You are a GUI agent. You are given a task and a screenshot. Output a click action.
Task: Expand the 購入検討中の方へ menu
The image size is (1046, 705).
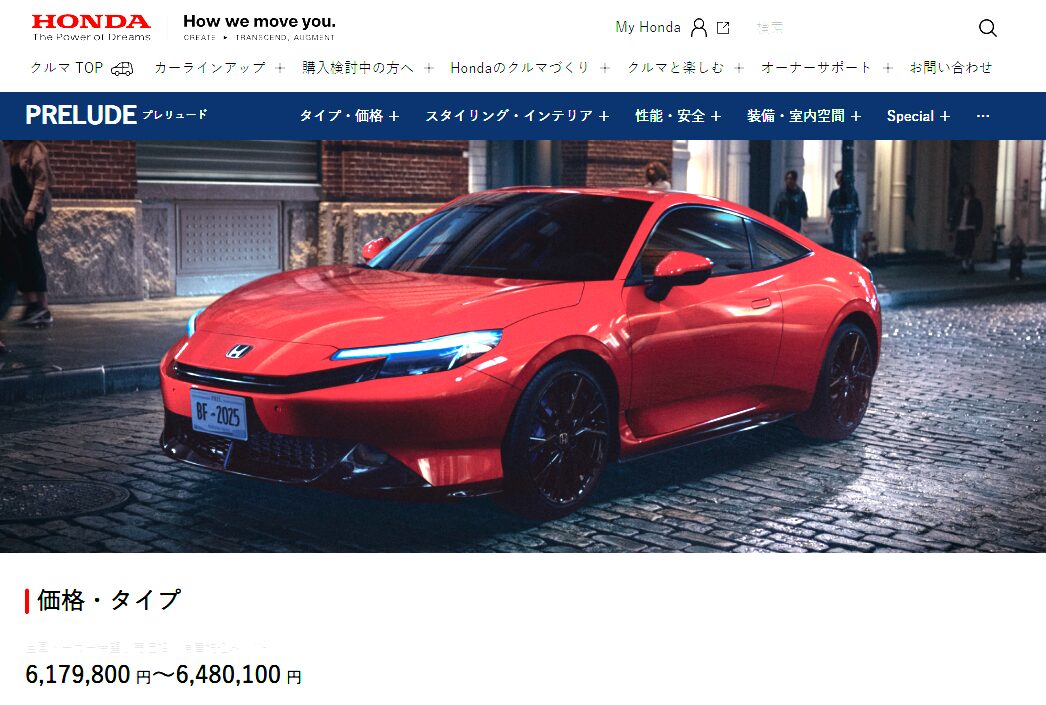(368, 67)
